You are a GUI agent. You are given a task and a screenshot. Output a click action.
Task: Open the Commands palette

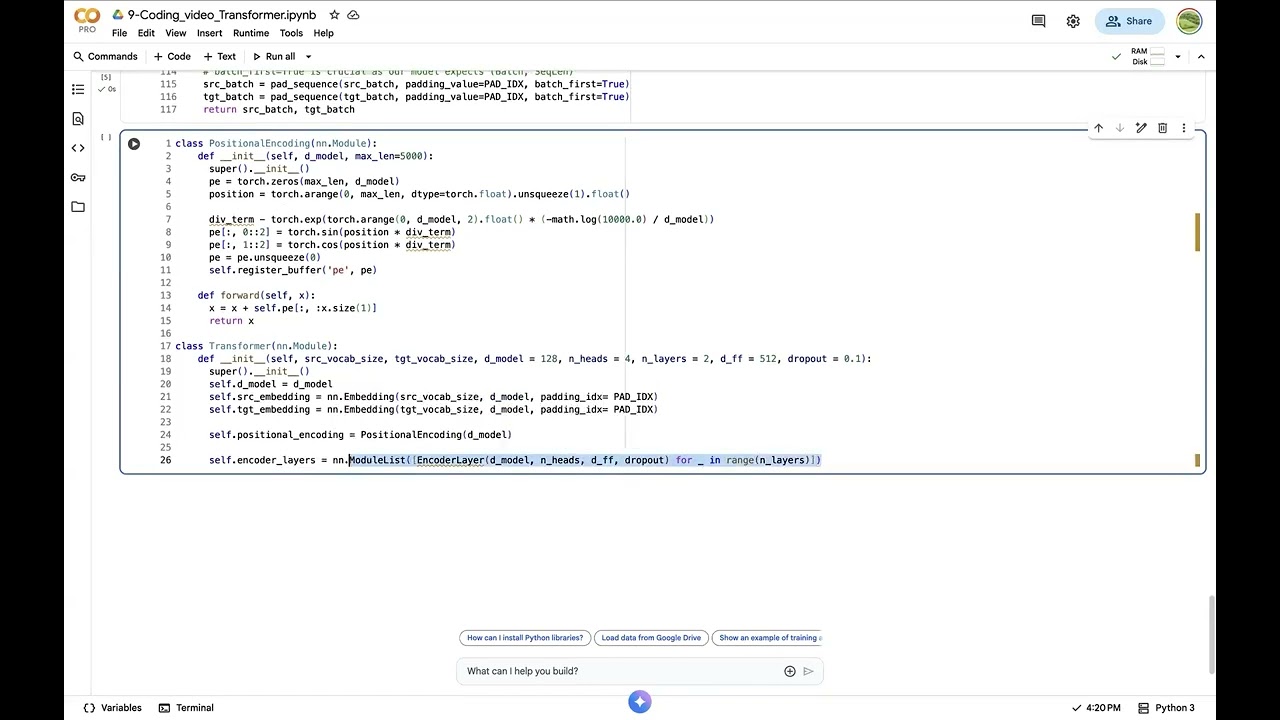click(x=105, y=57)
